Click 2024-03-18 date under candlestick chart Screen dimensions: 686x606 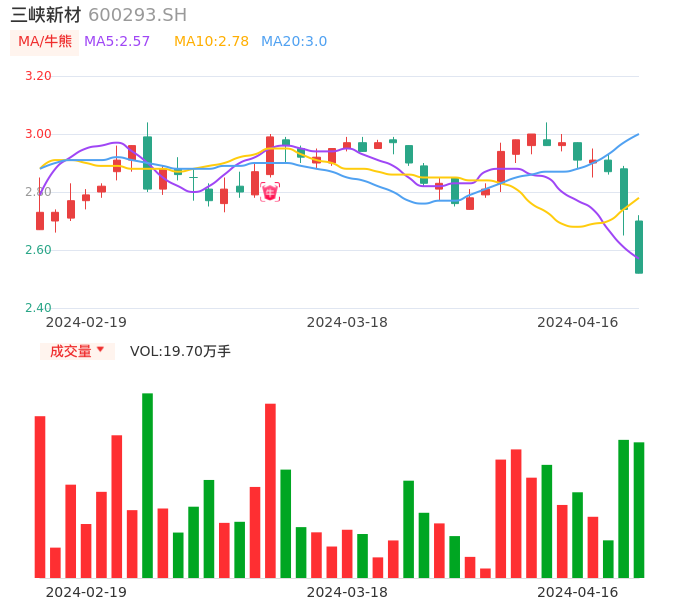point(347,322)
